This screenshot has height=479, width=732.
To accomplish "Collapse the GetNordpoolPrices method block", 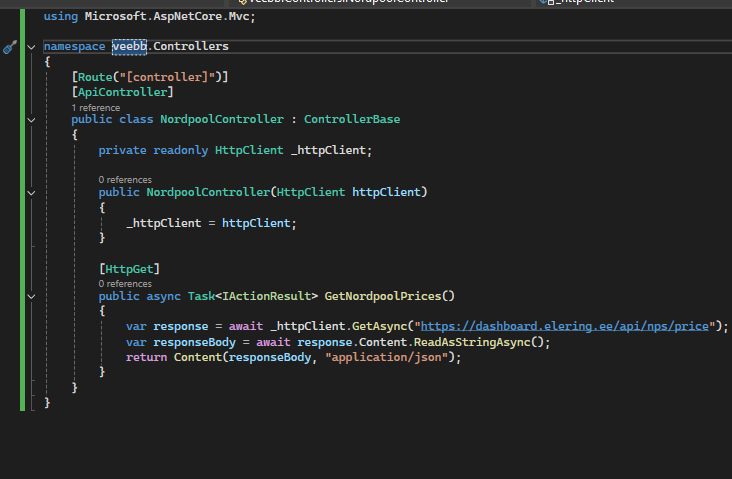I will (x=31, y=296).
